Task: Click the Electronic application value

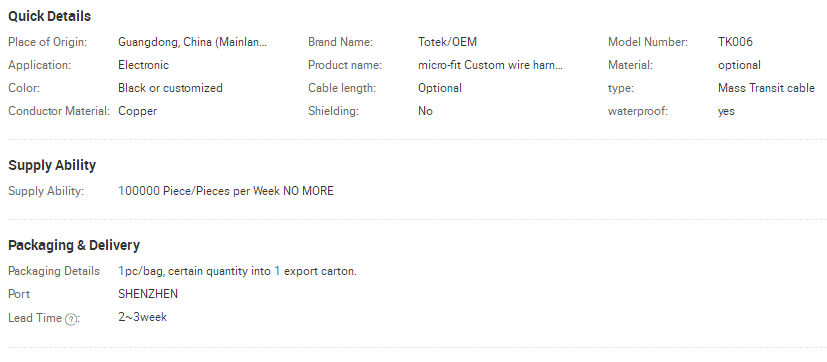Action: pos(143,65)
